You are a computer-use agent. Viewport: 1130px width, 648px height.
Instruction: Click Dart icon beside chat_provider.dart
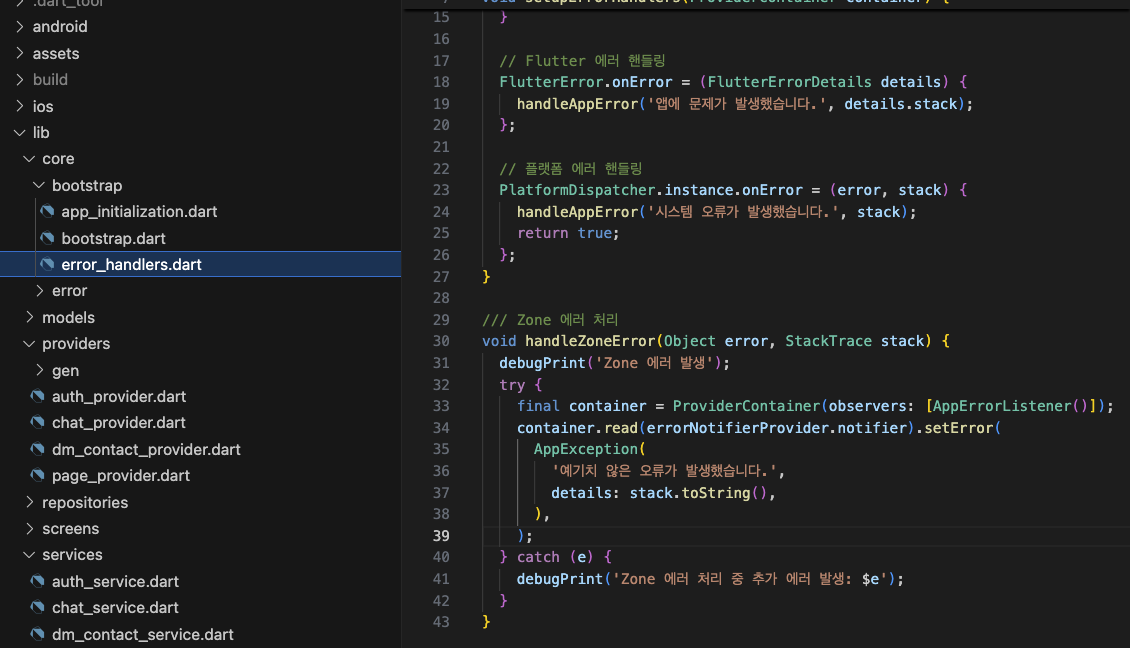(37, 422)
